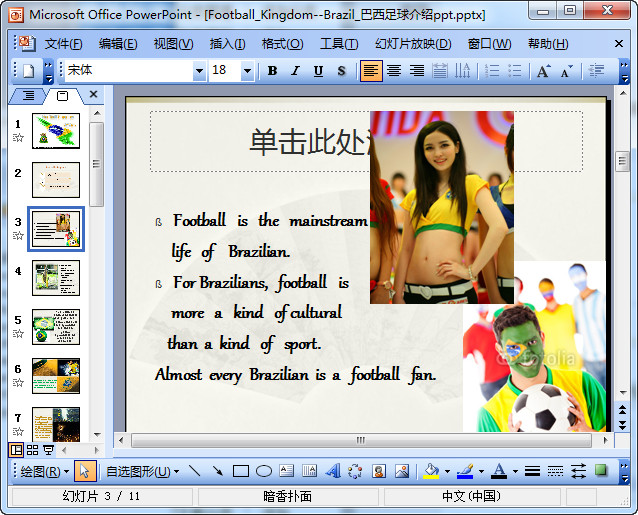
Task: Align text right
Action: (417, 71)
